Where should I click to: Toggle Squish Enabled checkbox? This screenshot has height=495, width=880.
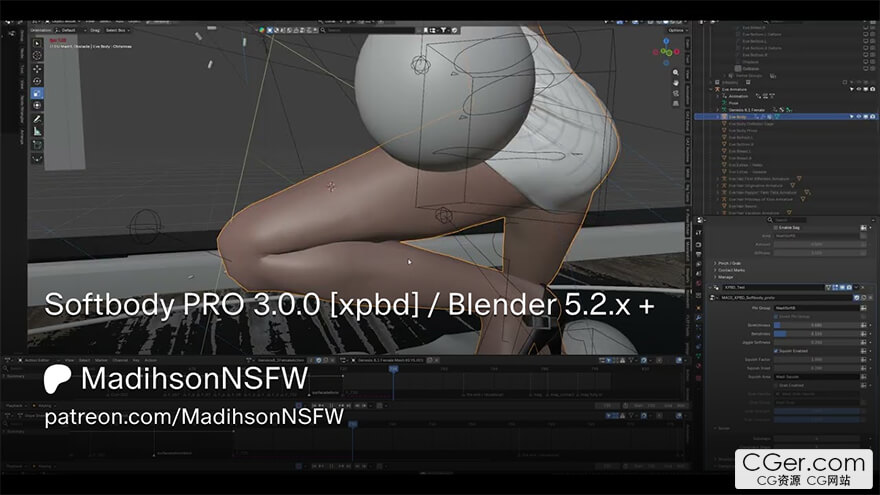pyautogui.click(x=776, y=351)
